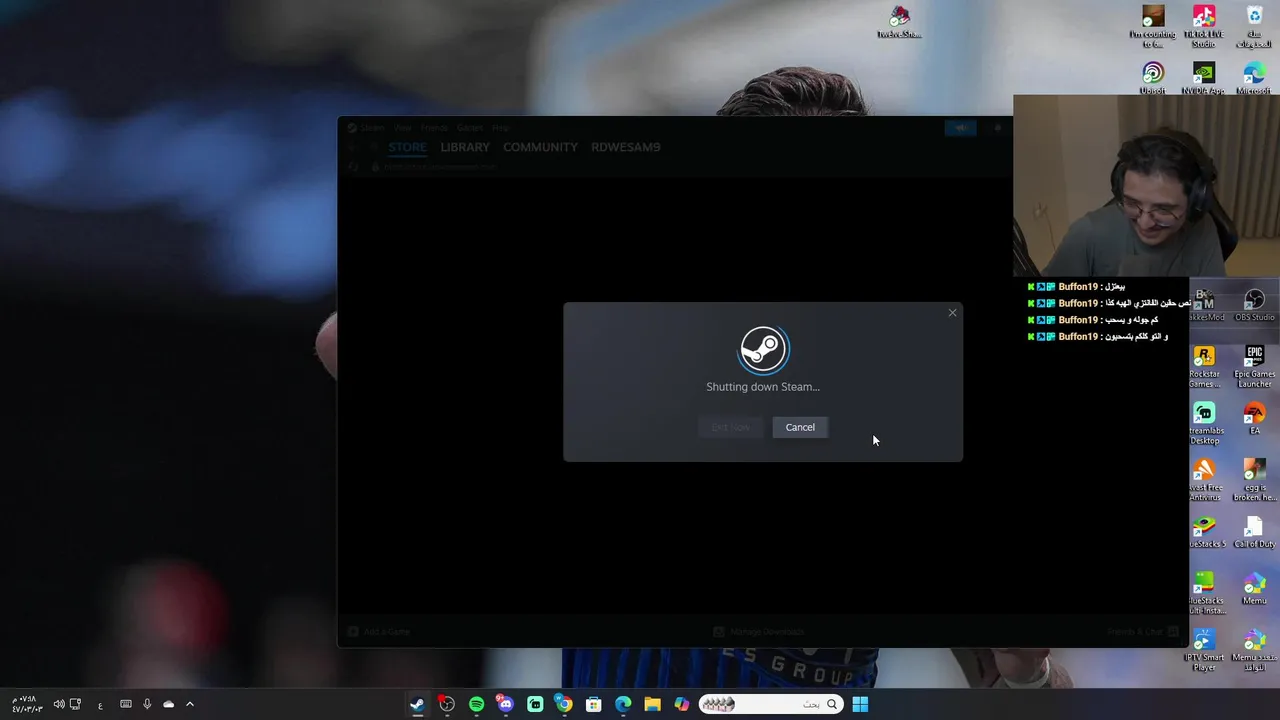Open the RDWESAM9 profile tab in Steam
The height and width of the screenshot is (720, 1280).
[625, 147]
